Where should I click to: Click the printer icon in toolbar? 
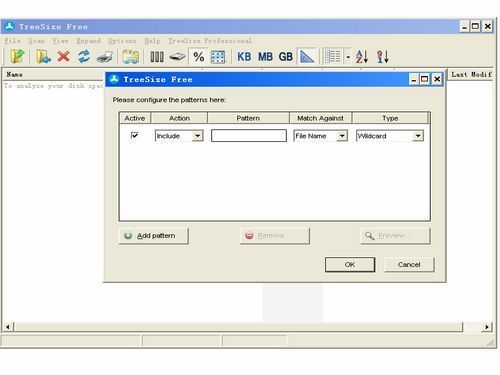pos(105,57)
